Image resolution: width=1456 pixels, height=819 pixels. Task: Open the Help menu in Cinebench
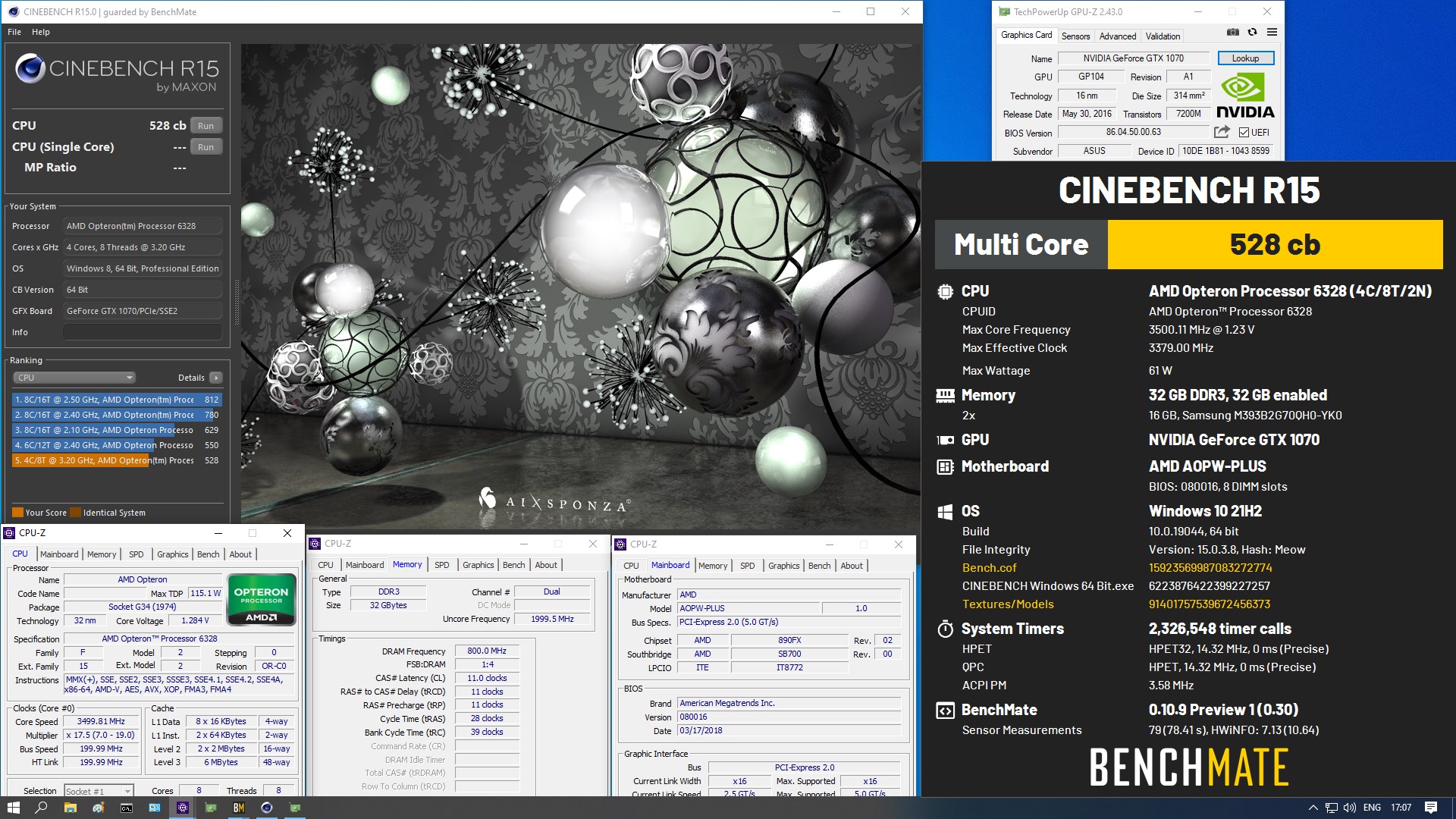point(41,32)
